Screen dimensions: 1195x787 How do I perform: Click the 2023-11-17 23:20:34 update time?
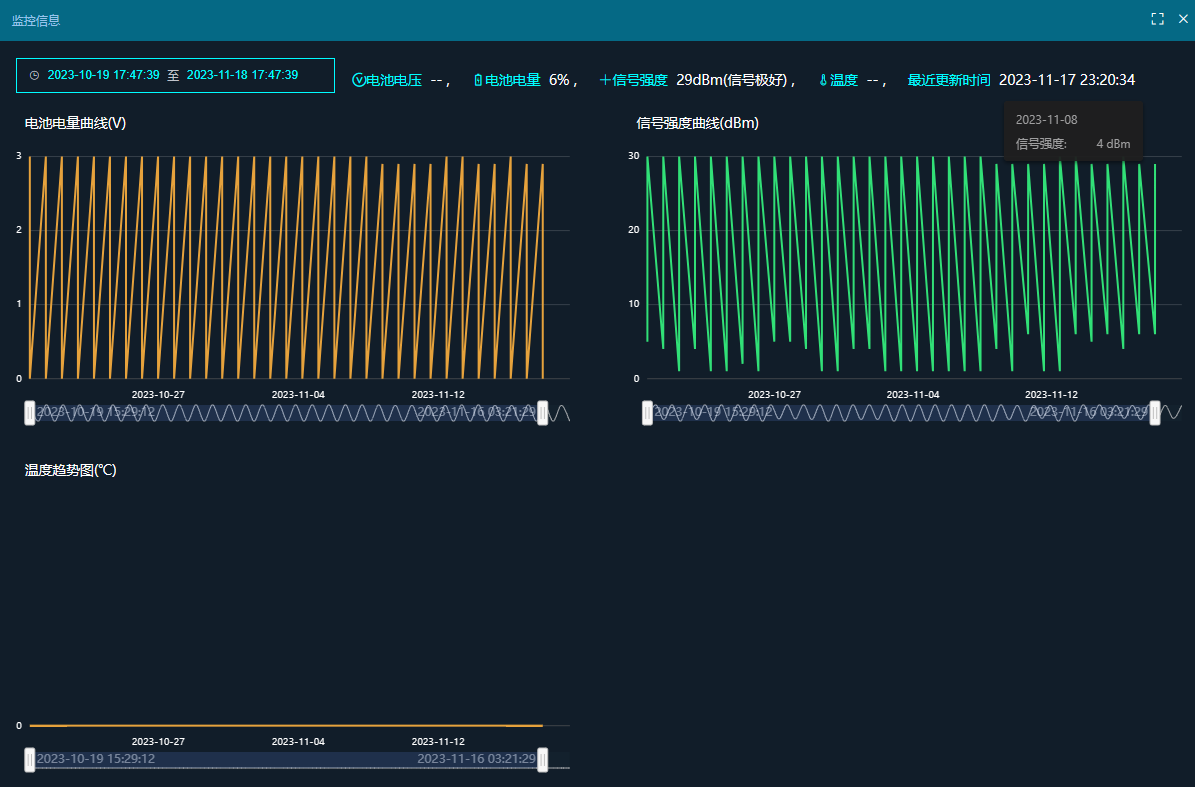coord(1067,80)
